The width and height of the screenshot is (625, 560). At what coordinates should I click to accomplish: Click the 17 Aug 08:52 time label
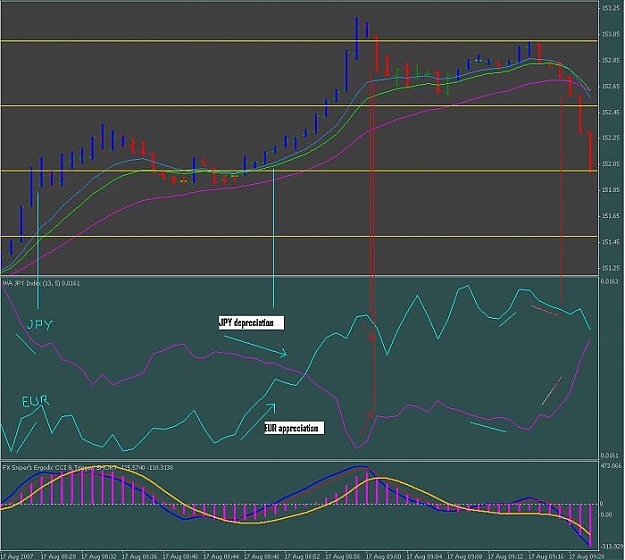[302, 556]
